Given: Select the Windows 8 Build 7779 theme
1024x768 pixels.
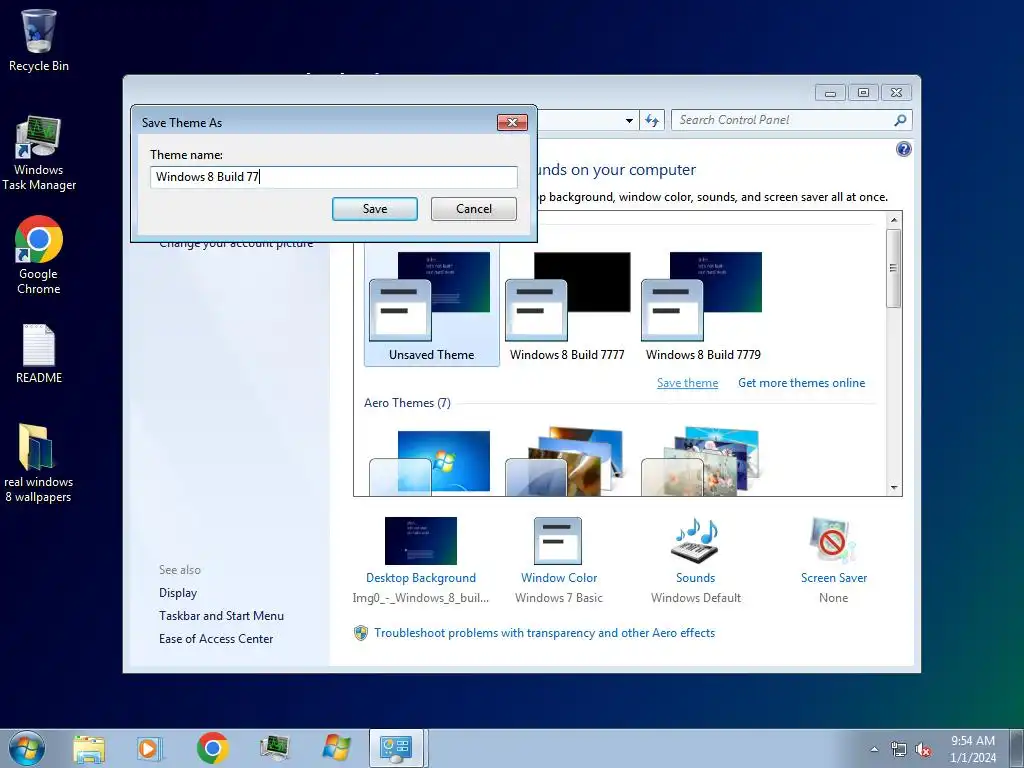Looking at the screenshot, I should 703,306.
